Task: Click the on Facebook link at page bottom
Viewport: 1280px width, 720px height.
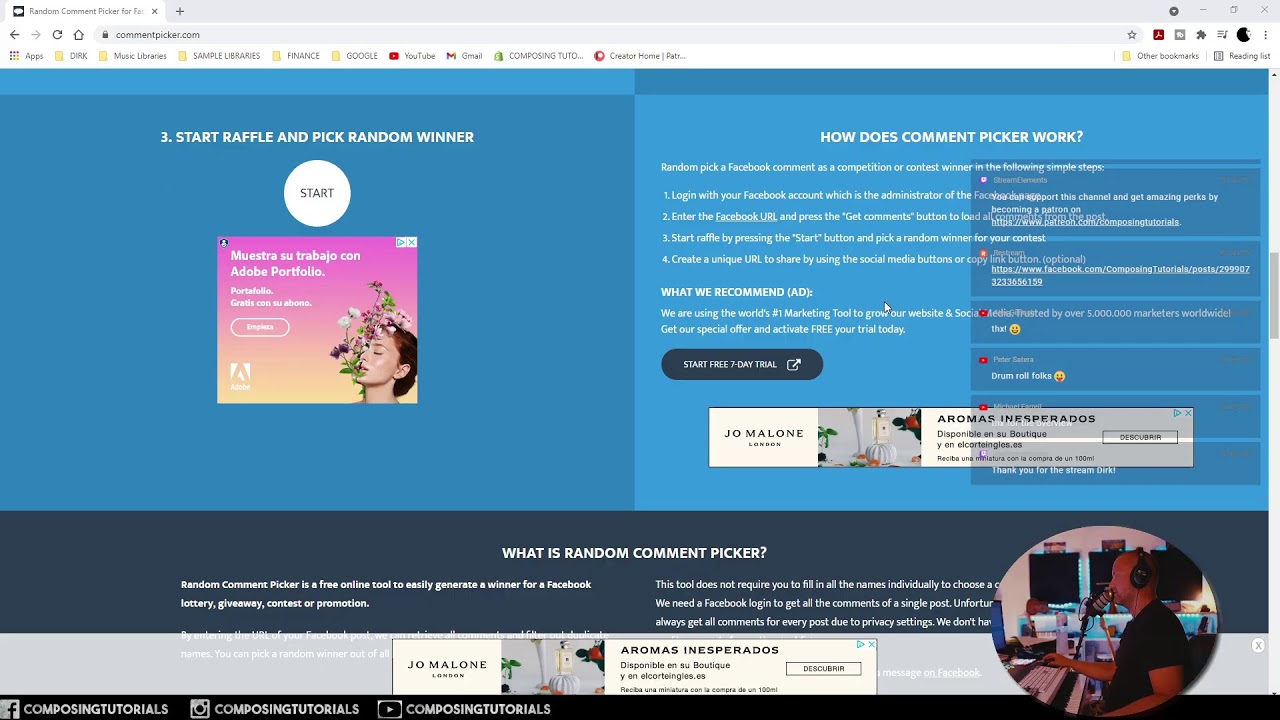Action: [951, 673]
